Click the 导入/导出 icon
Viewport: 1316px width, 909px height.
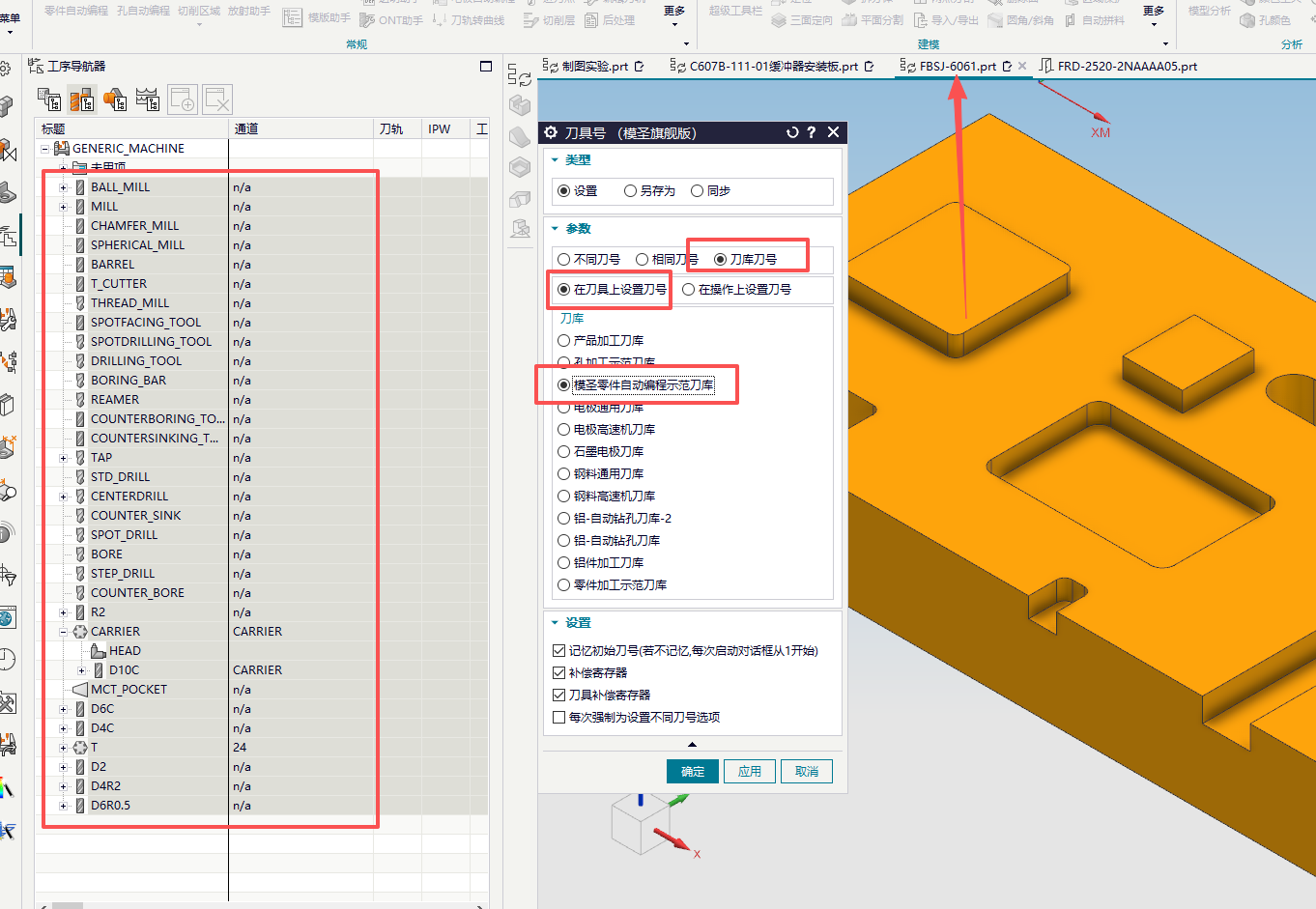coord(920,19)
